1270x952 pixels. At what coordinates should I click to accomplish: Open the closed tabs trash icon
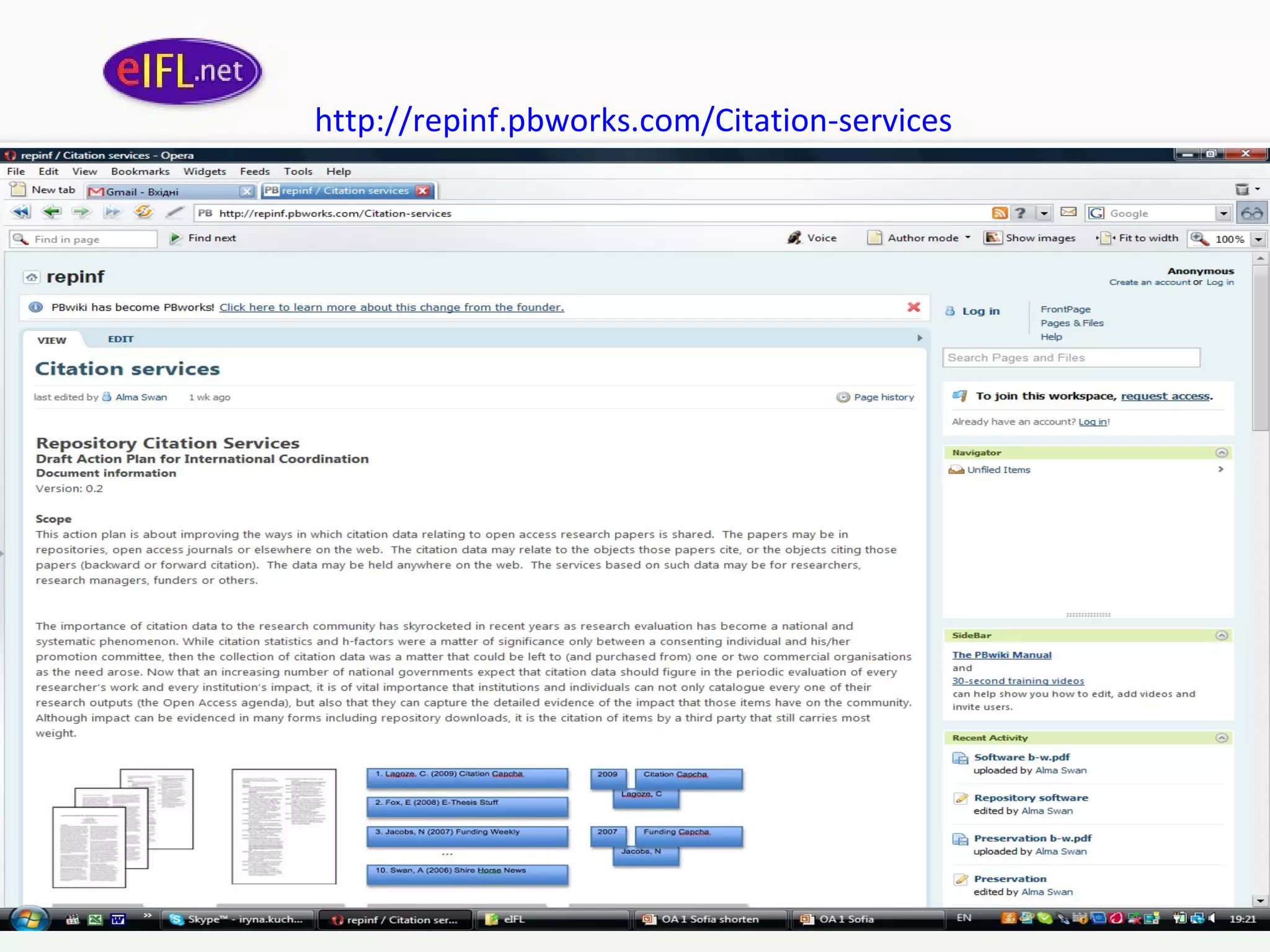click(x=1242, y=190)
